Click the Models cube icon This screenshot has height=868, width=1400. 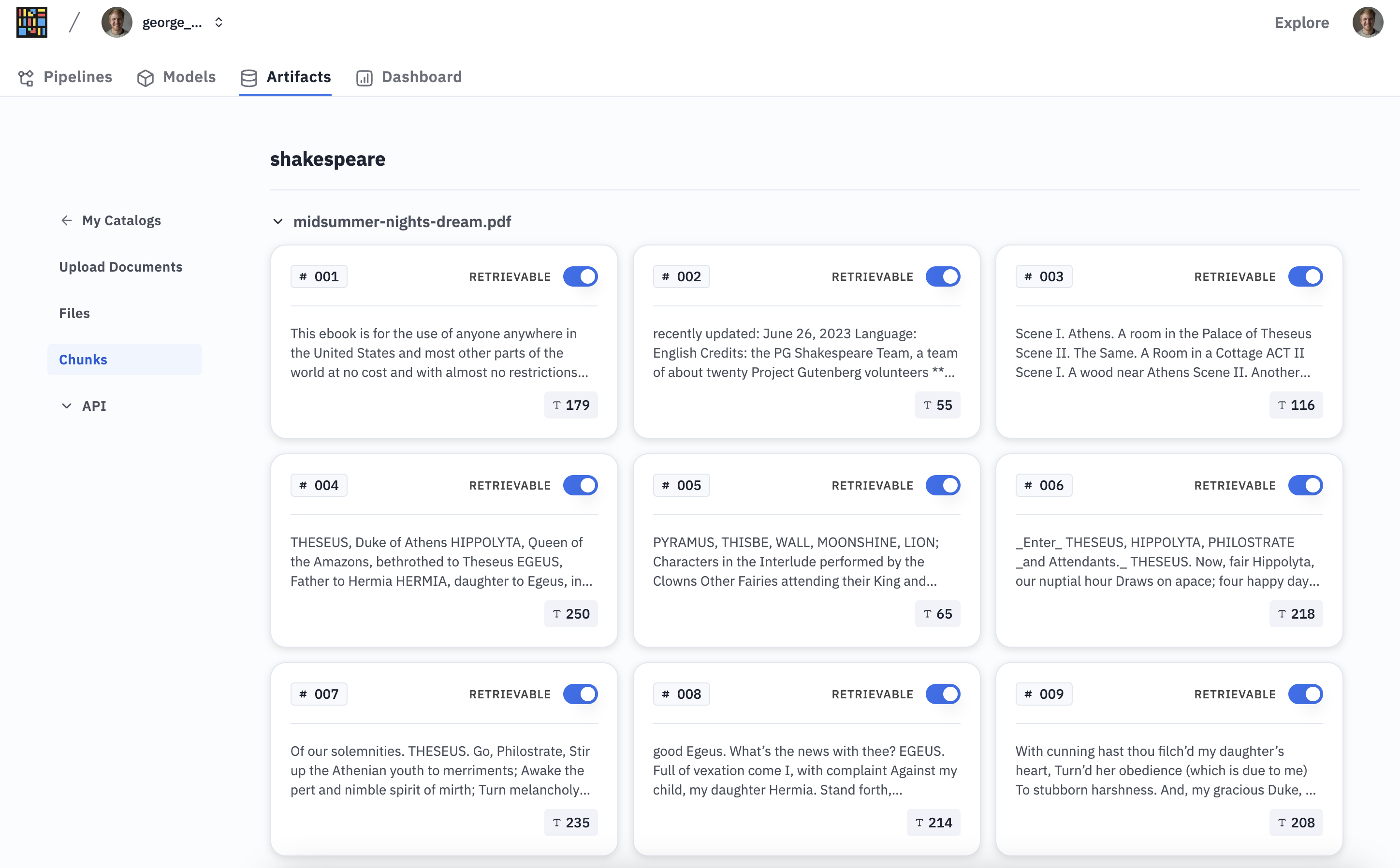[146, 77]
